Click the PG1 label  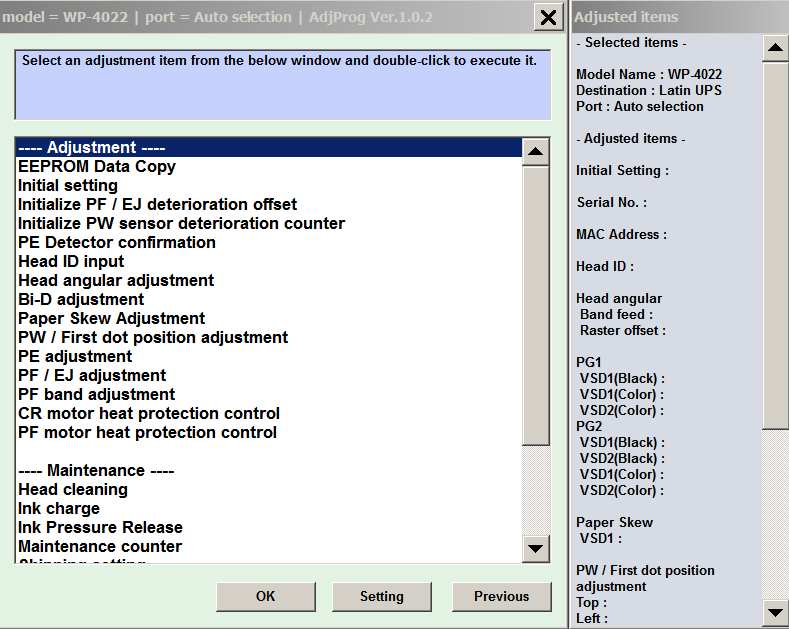click(x=589, y=362)
